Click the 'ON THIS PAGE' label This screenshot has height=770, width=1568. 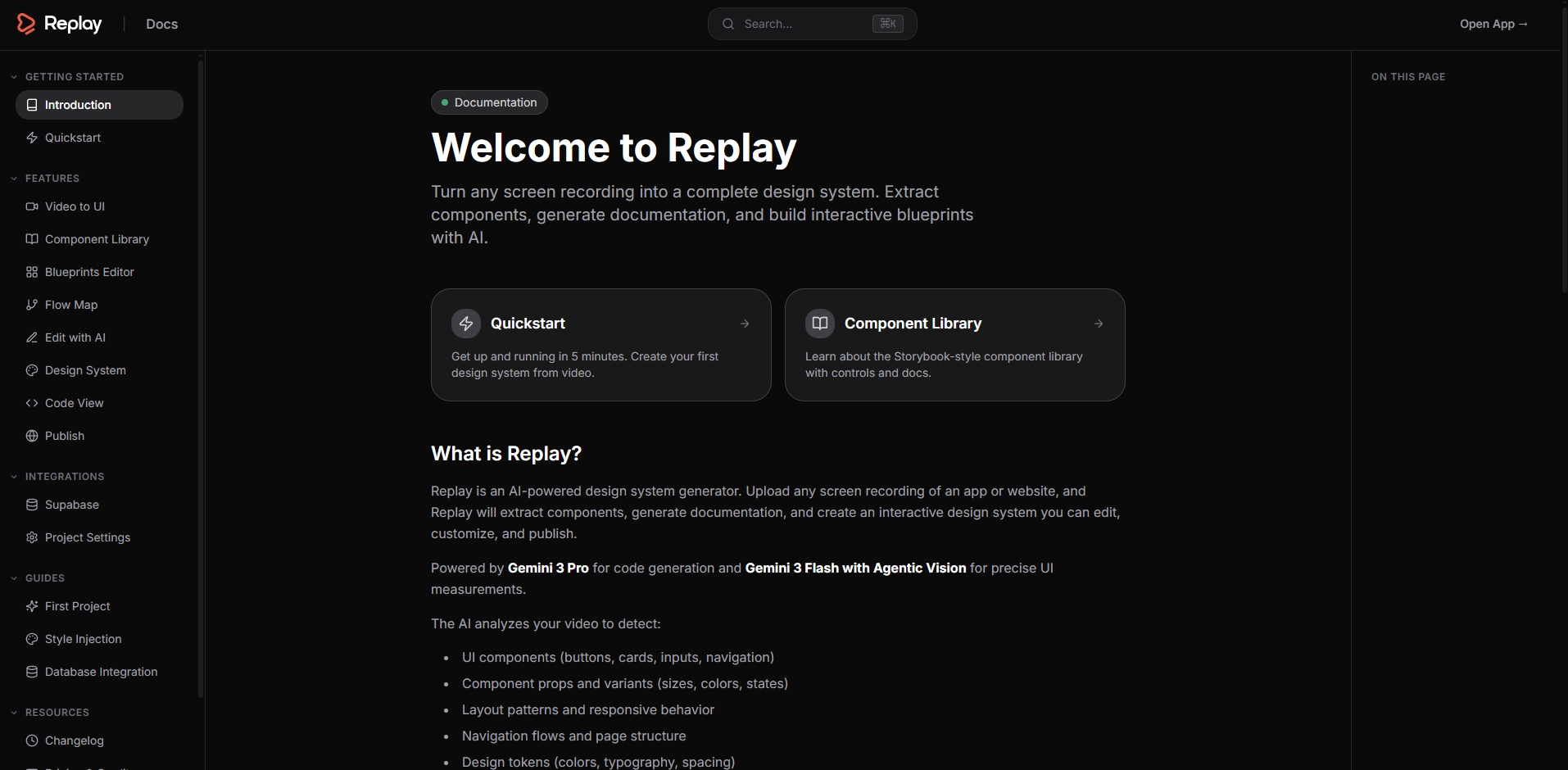(1408, 77)
